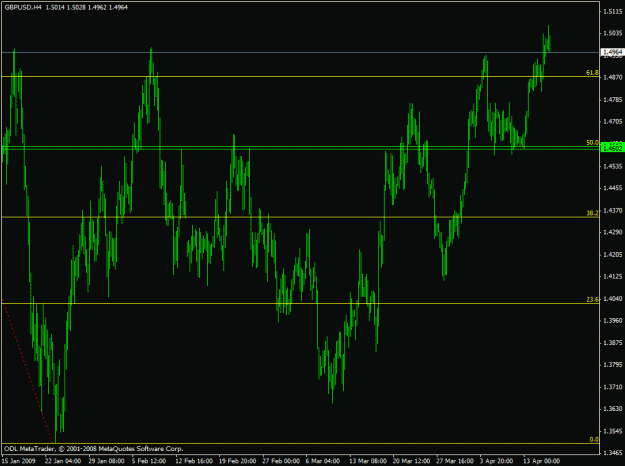
Task: Click the 13 Apr 00:00 time label
Action: [542, 461]
